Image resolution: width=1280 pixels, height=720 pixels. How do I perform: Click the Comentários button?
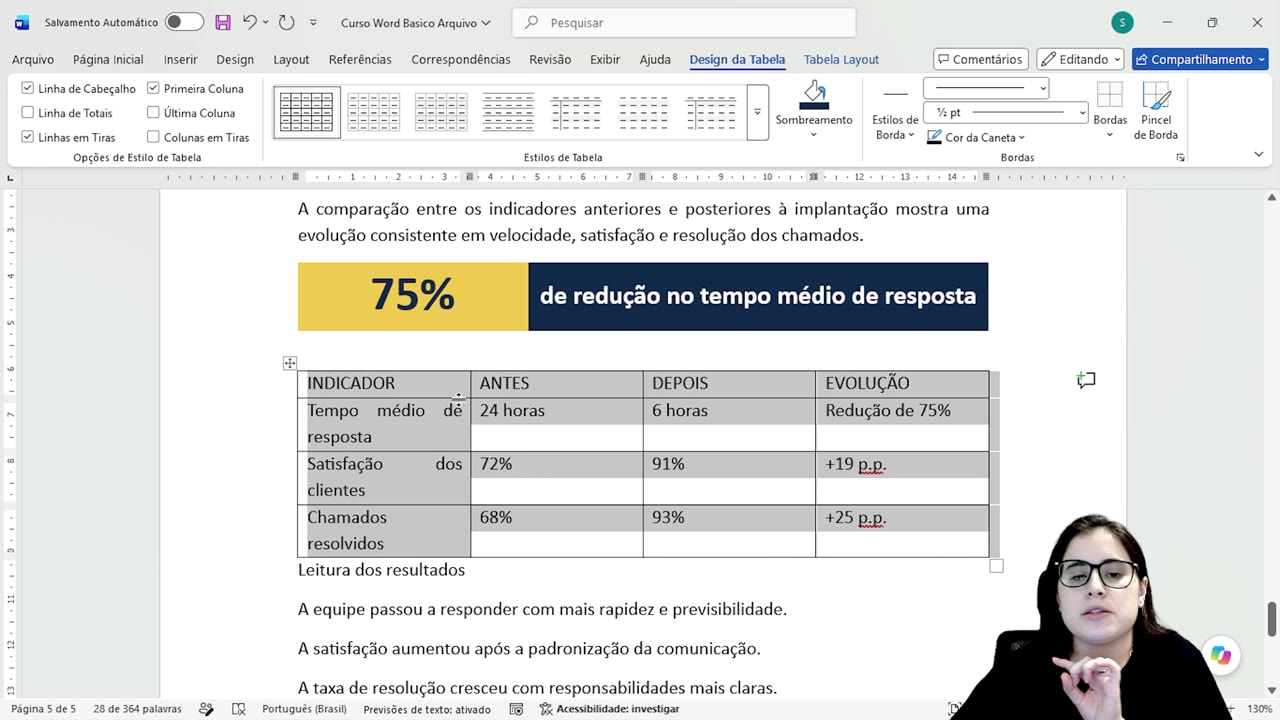point(980,59)
